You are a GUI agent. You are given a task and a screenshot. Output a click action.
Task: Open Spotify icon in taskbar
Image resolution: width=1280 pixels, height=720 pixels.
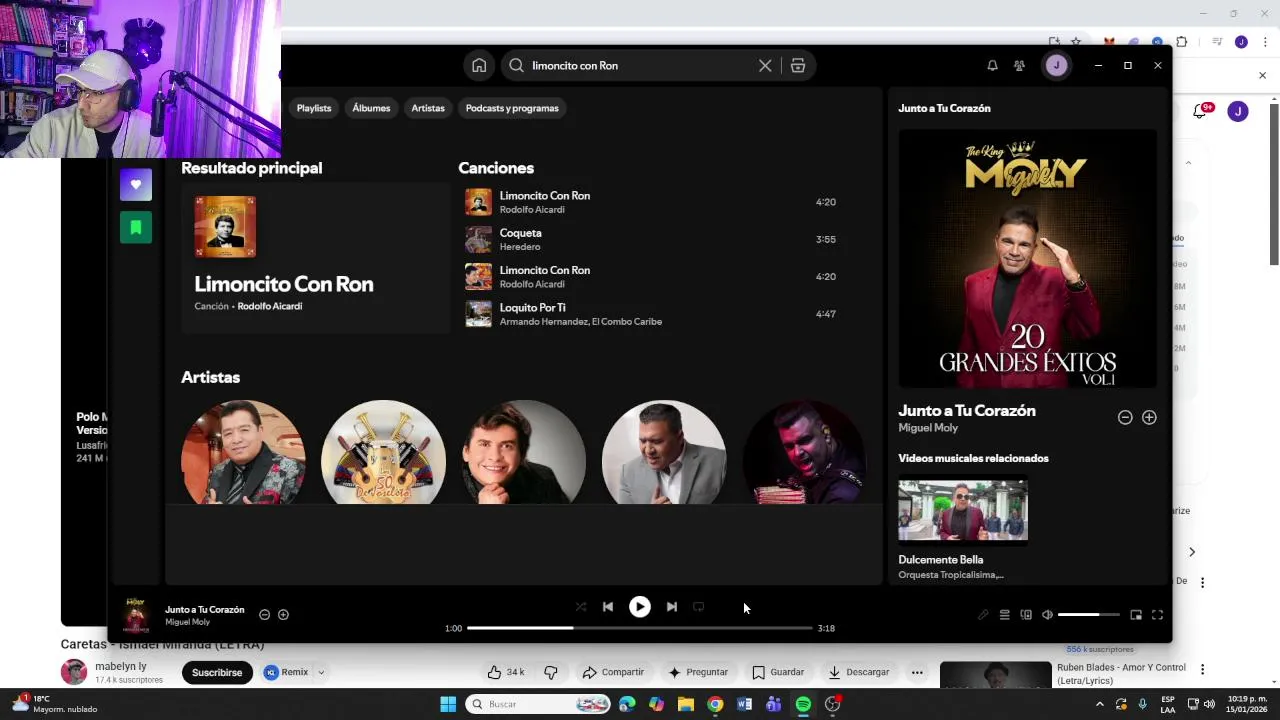[803, 704]
